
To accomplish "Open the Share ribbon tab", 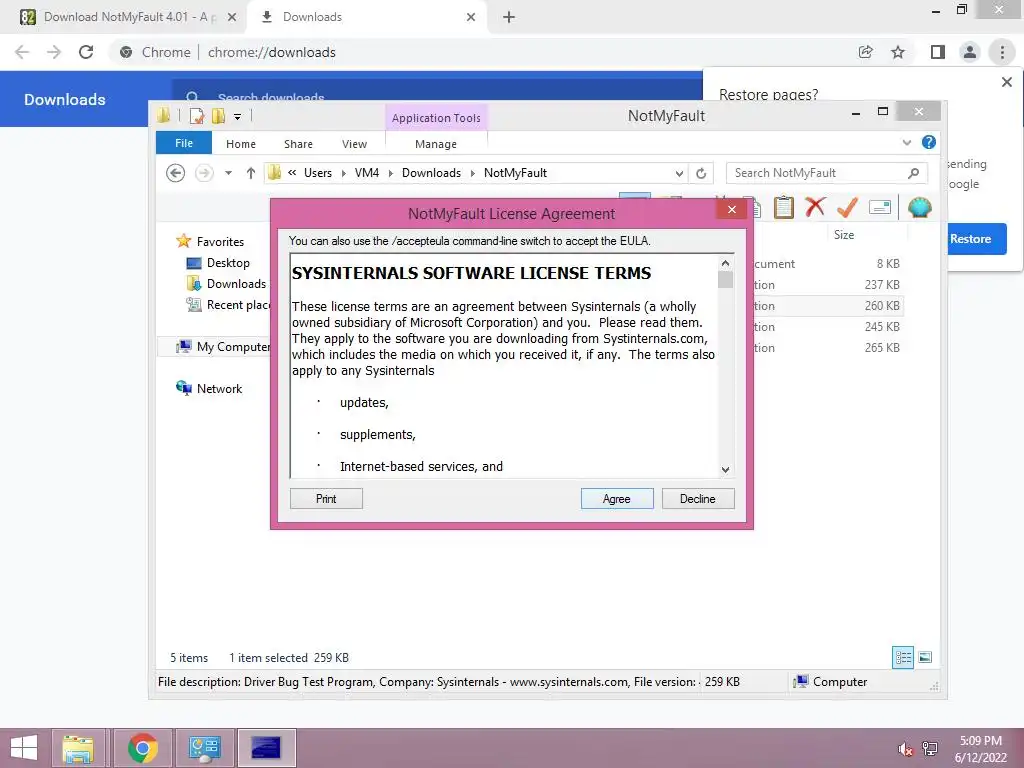I will pyautogui.click(x=298, y=144).
